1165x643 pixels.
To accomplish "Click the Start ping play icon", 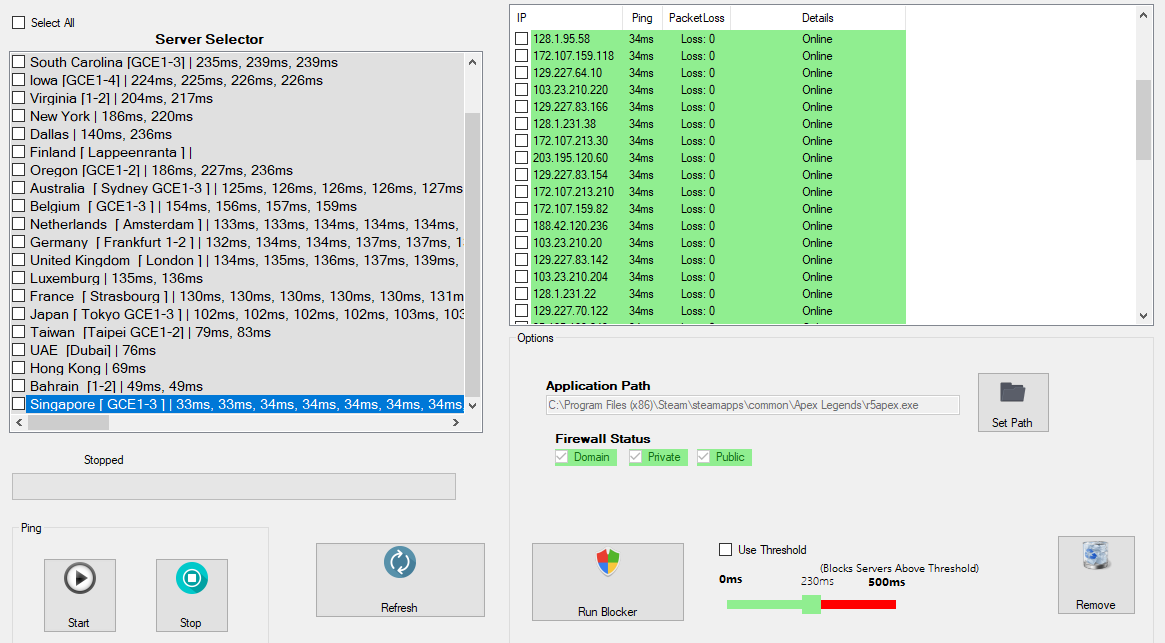I will [79, 578].
